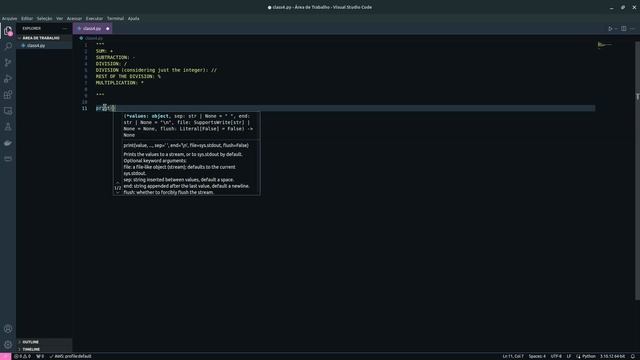The image size is (640, 360).
Task: Open the Executar menu
Action: 94,18
